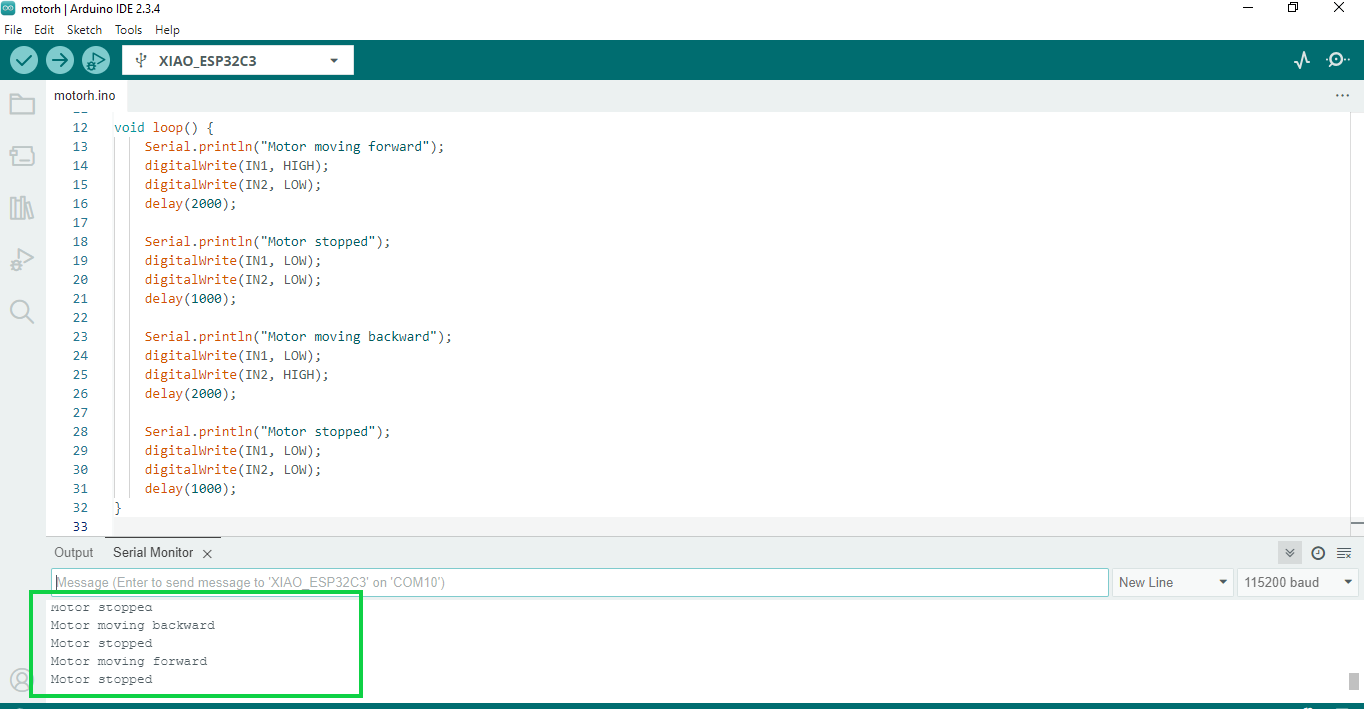Click closing brace on line 32
1364x709 pixels.
point(118,507)
